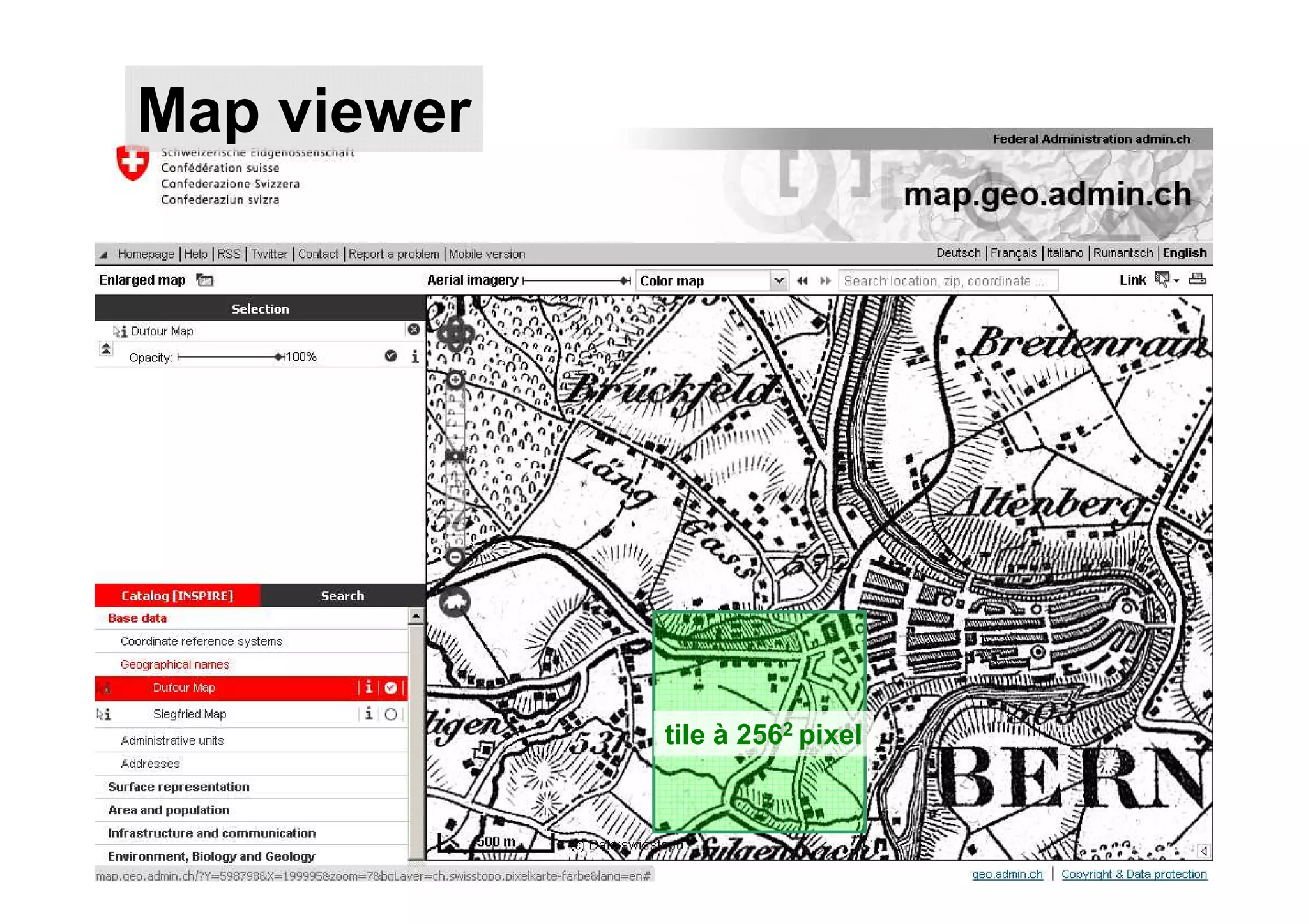This screenshot has height=924, width=1308.
Task: Show info for Dufour Map catalog entry
Action: pyautogui.click(x=369, y=687)
